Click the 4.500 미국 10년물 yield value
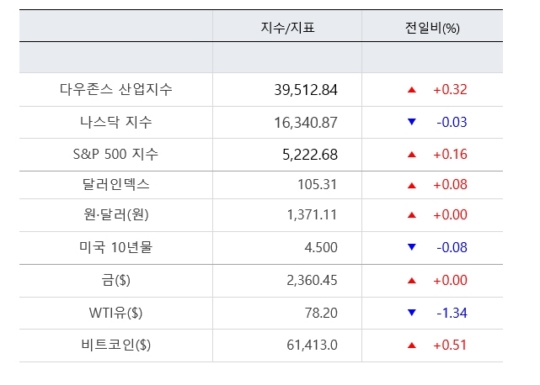The image size is (540, 385). 321,248
